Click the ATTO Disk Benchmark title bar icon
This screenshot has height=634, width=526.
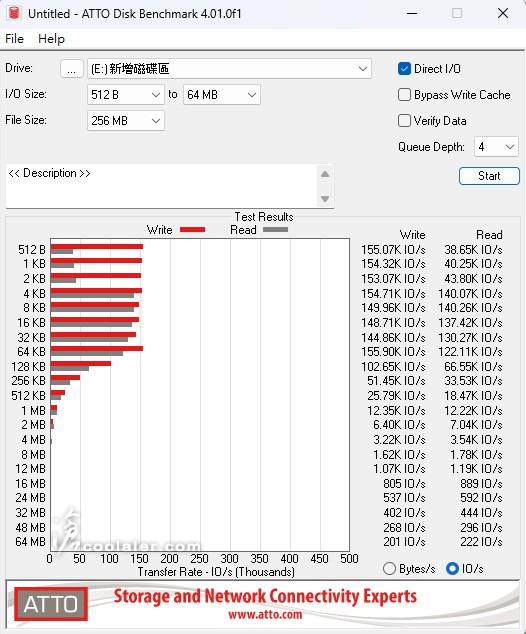[14, 13]
